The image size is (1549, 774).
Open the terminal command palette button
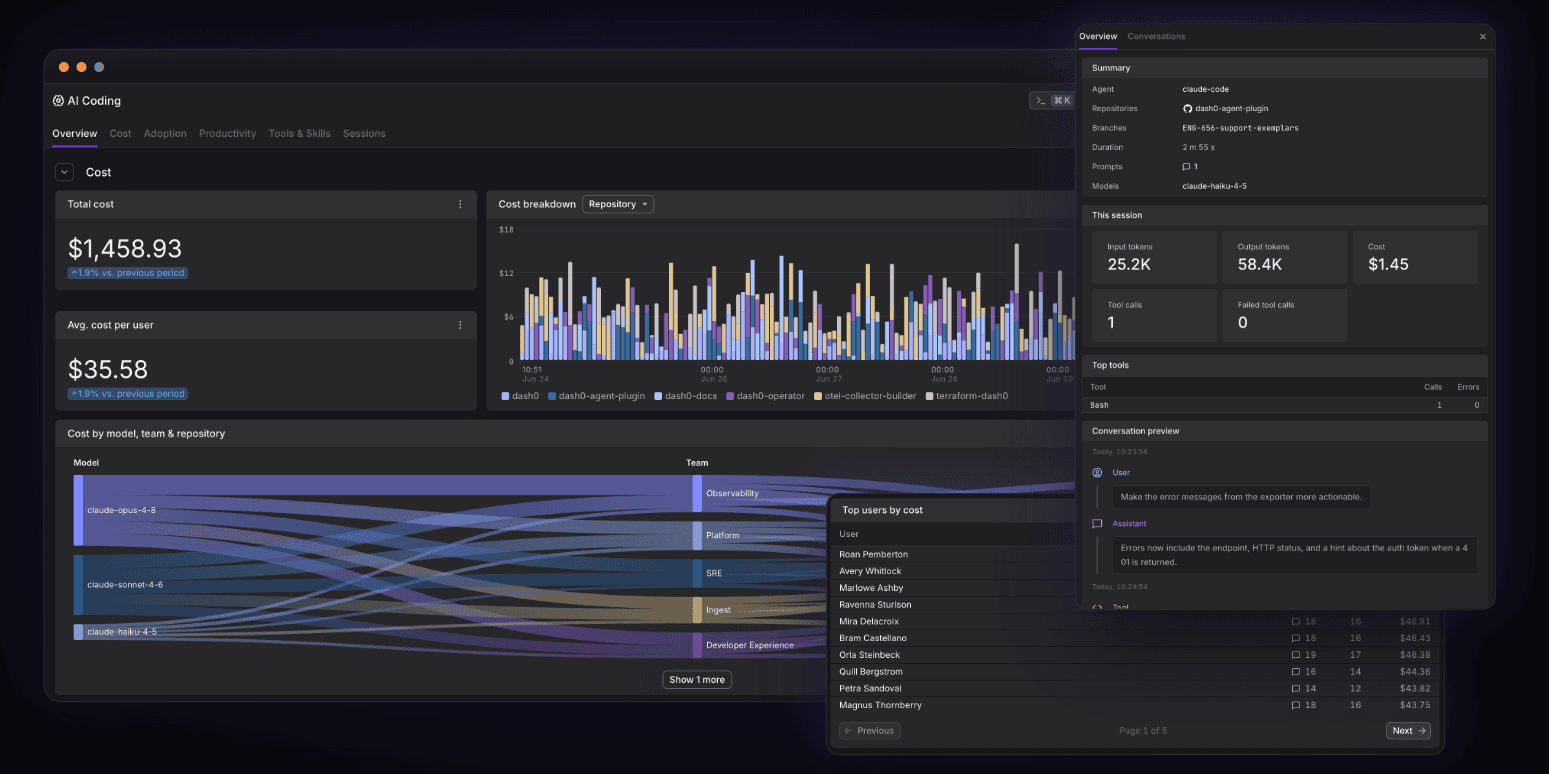coord(1052,100)
